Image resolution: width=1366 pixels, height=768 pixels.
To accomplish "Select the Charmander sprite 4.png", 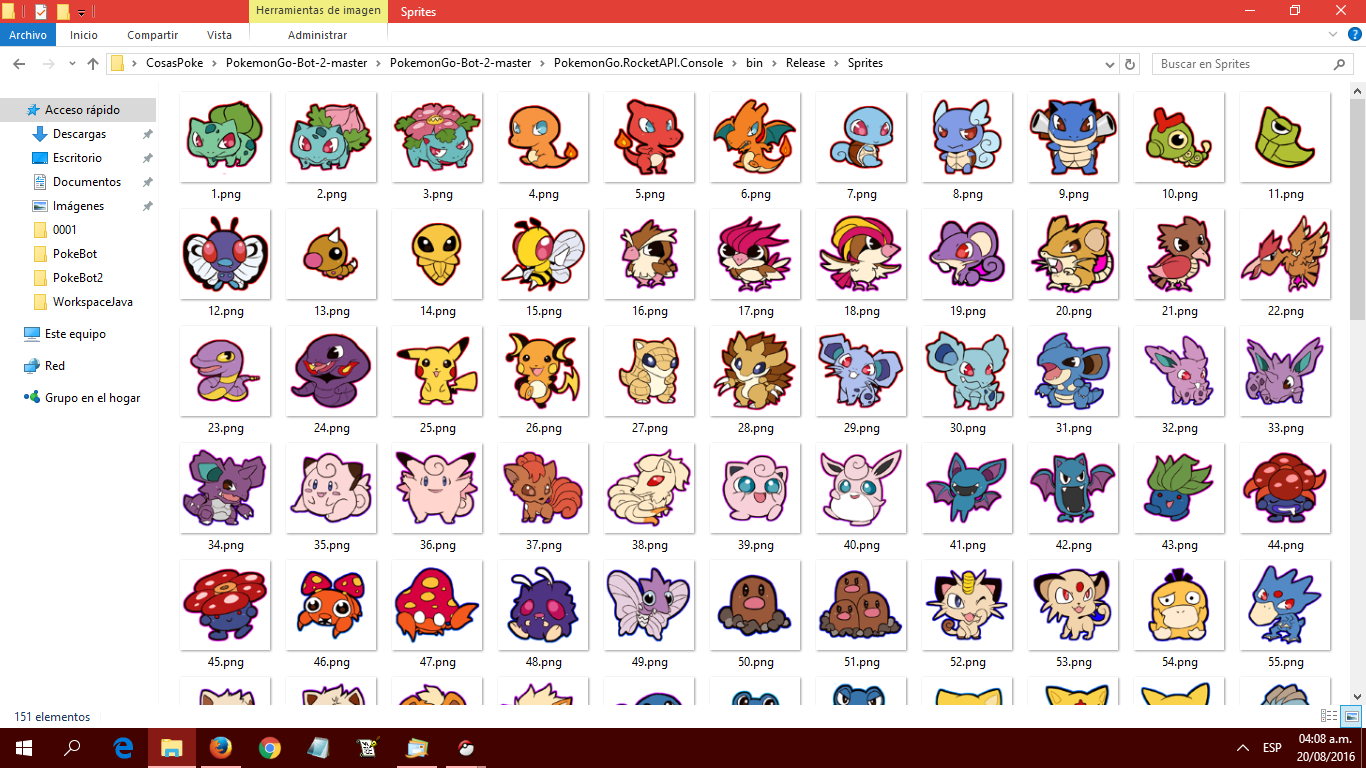I will pos(543,137).
